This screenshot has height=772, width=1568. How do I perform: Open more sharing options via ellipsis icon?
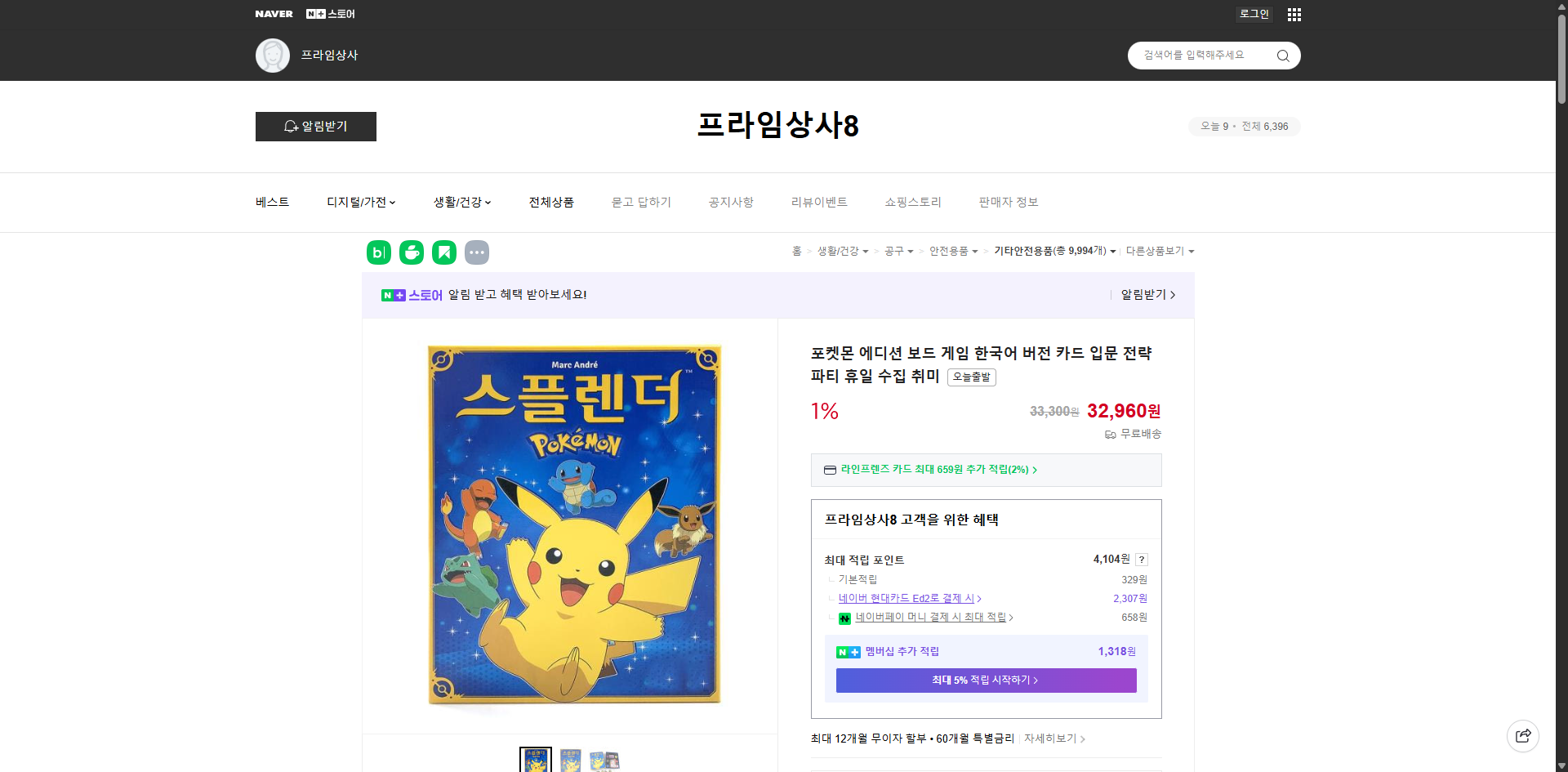(477, 252)
